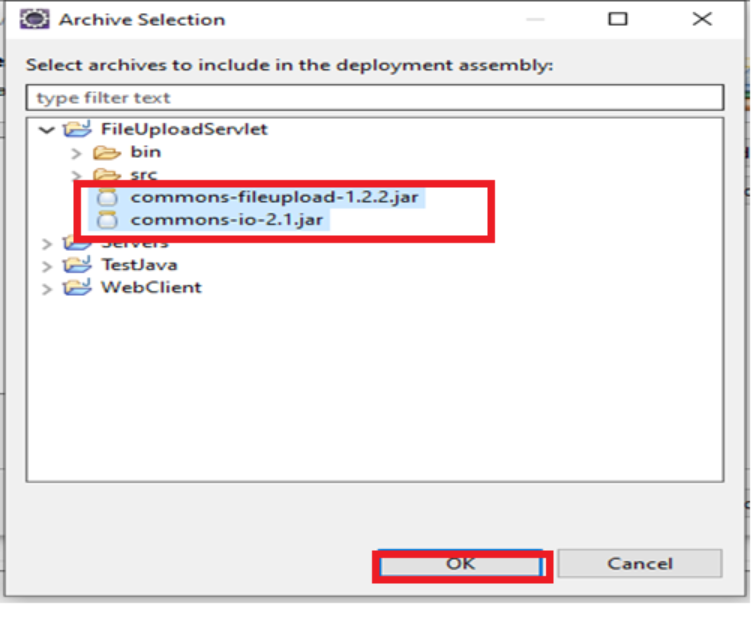Expand the TestJava project node

46,266
